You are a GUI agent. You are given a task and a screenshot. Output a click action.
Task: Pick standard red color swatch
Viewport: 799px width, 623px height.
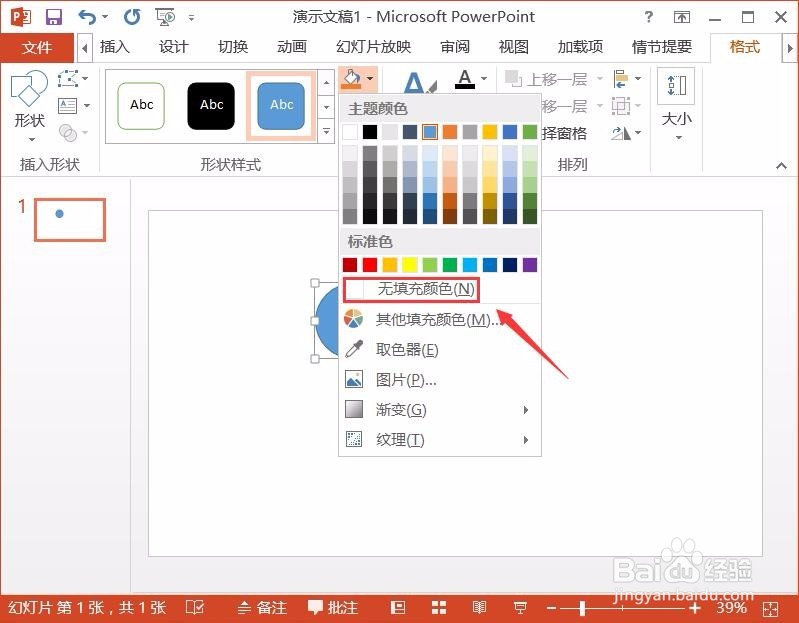[370, 265]
